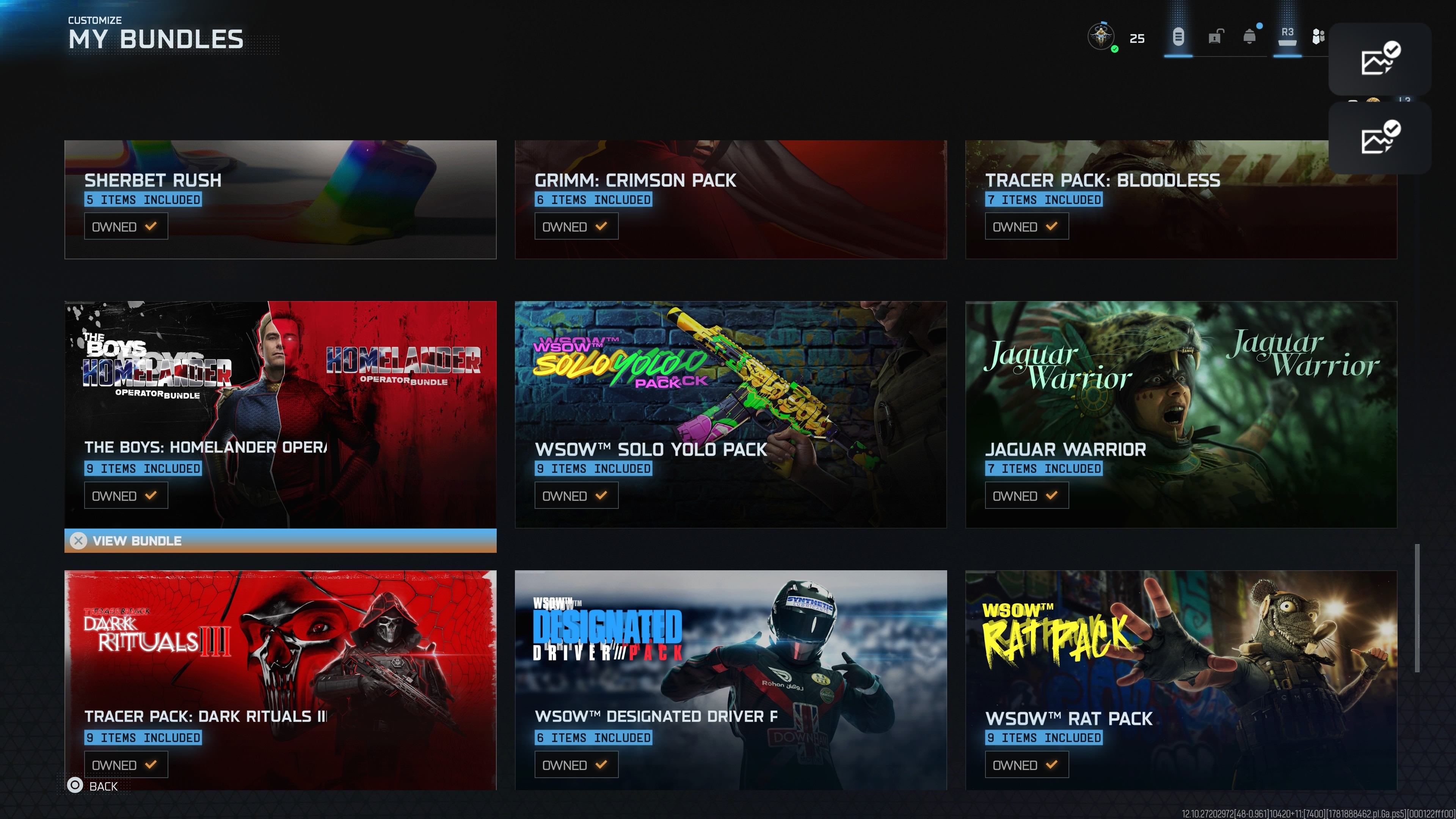1456x819 pixels.
Task: Click Owned on WSOW Solo Yolo Pack
Action: tap(576, 496)
